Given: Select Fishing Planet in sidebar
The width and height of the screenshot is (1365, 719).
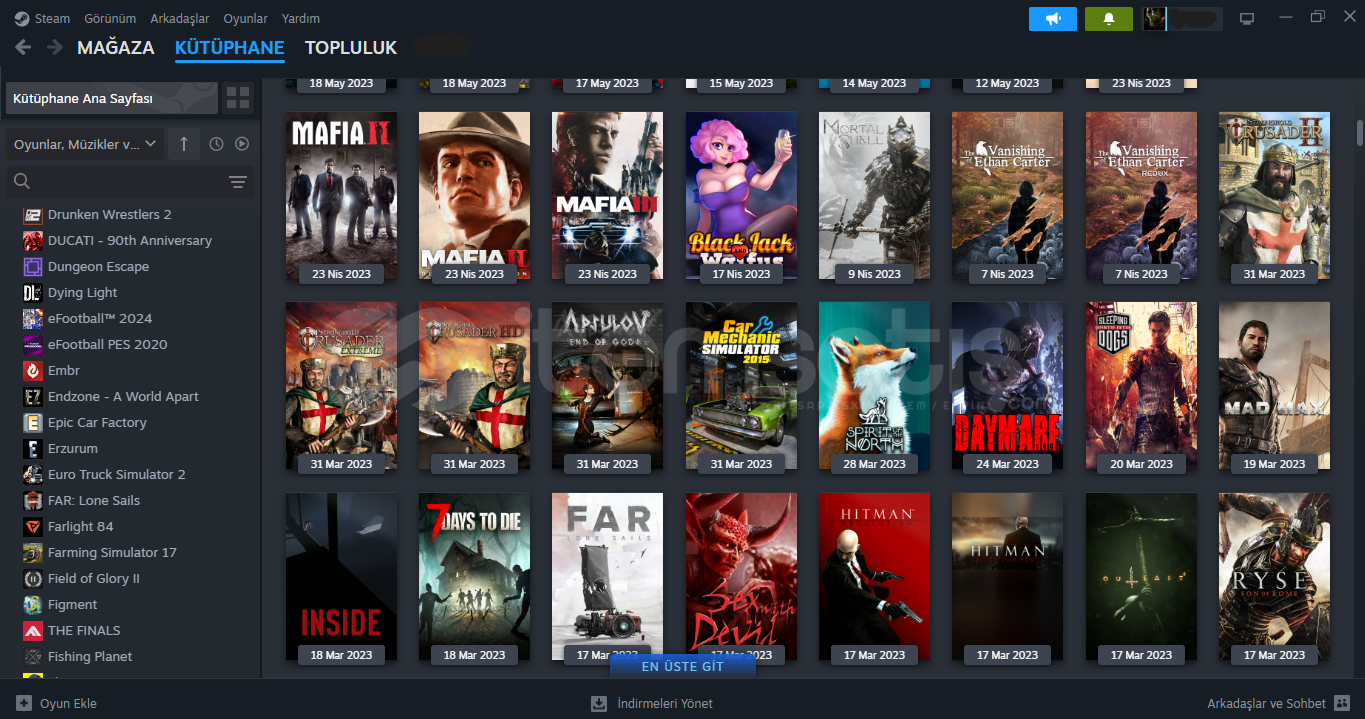Looking at the screenshot, I should click(90, 656).
